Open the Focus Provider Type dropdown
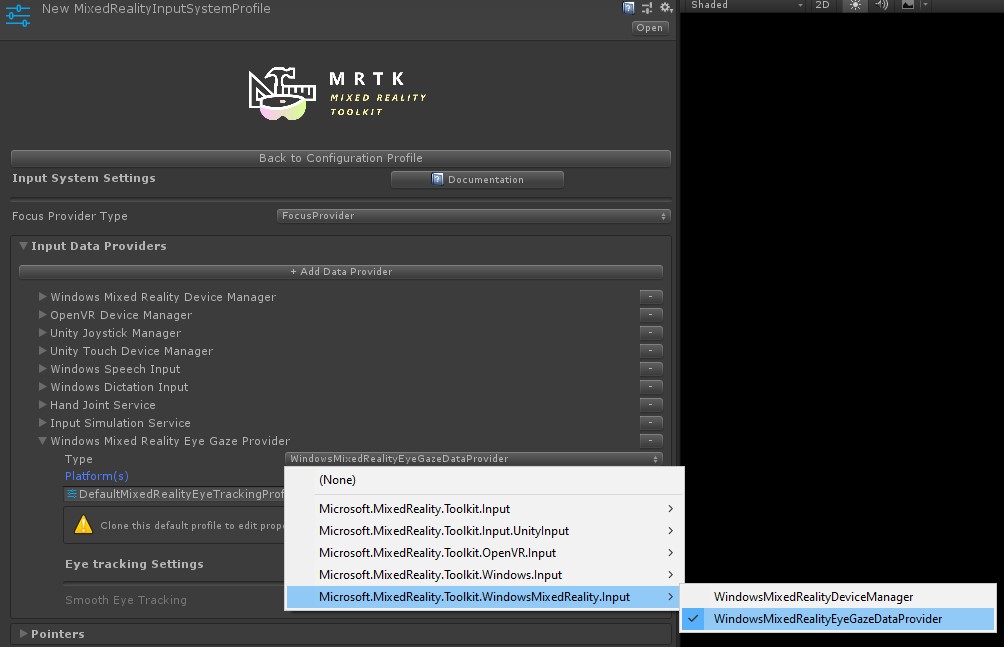This screenshot has width=1004, height=647. point(474,216)
